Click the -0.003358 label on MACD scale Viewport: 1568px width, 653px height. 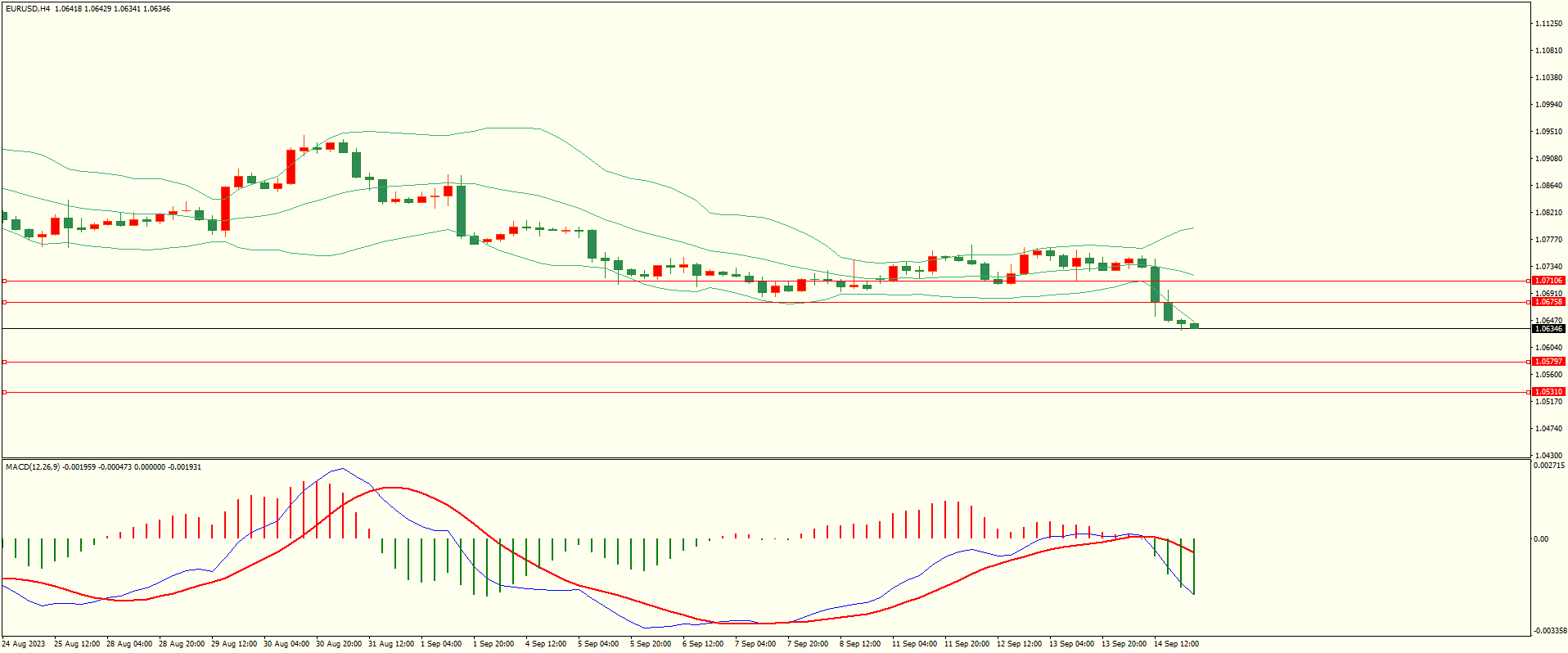point(1548,631)
